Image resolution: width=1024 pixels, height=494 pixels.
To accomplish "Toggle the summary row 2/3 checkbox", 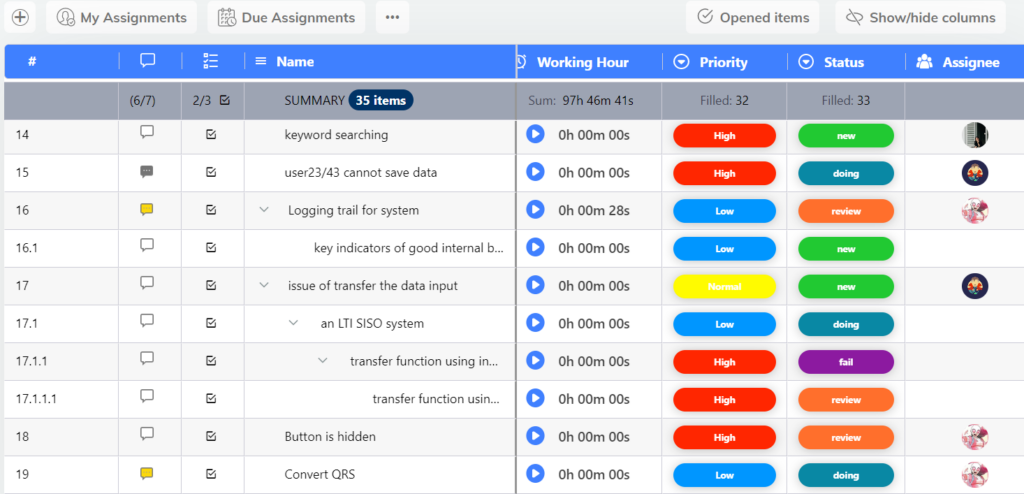I will coord(225,100).
